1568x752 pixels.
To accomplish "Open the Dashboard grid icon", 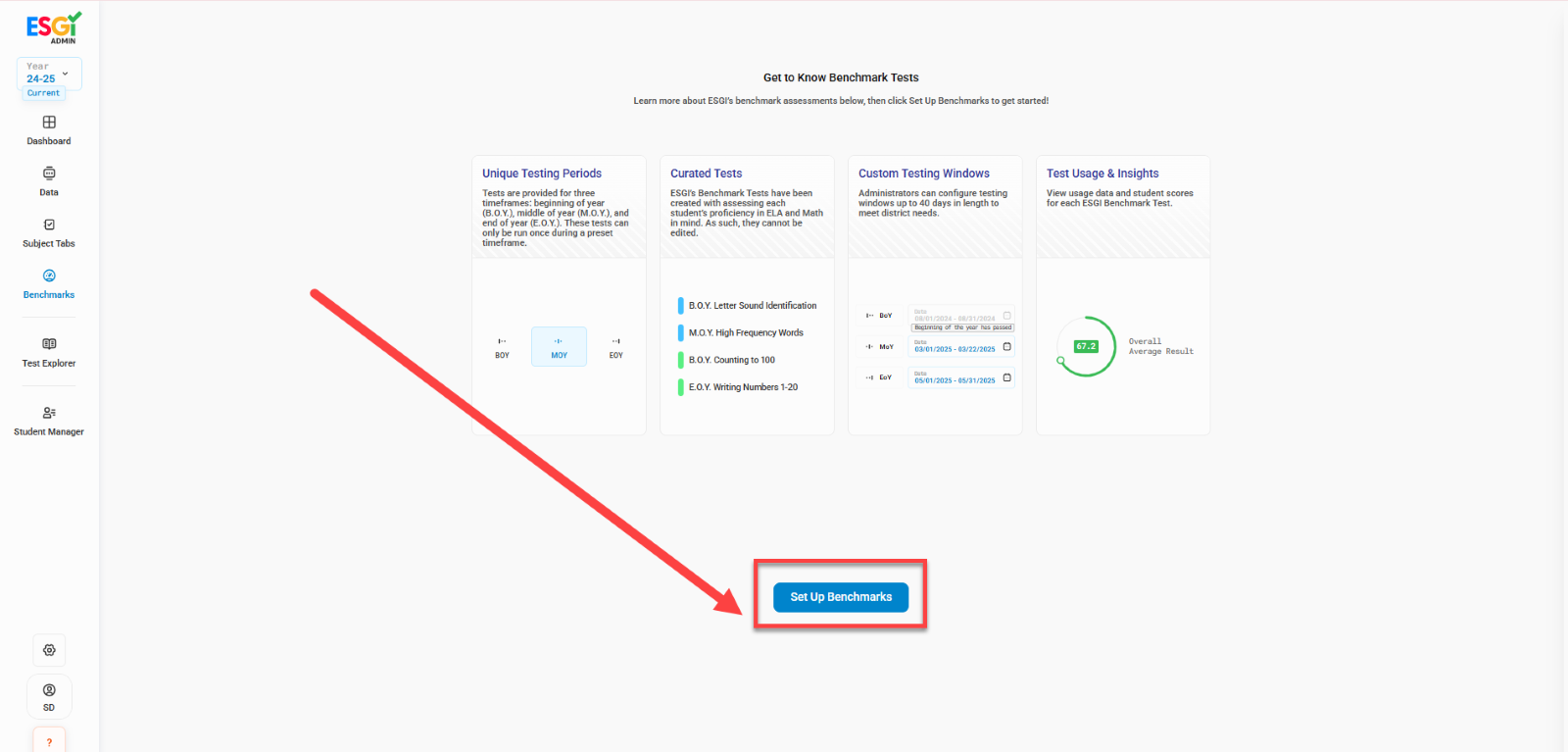I will (49, 123).
